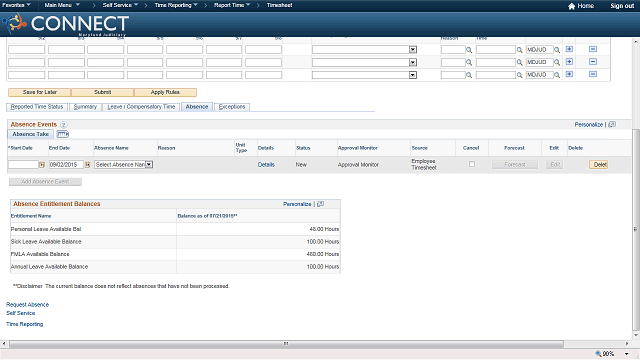
Task: Open Leave / Compensatory Time tab
Action: [141, 107]
